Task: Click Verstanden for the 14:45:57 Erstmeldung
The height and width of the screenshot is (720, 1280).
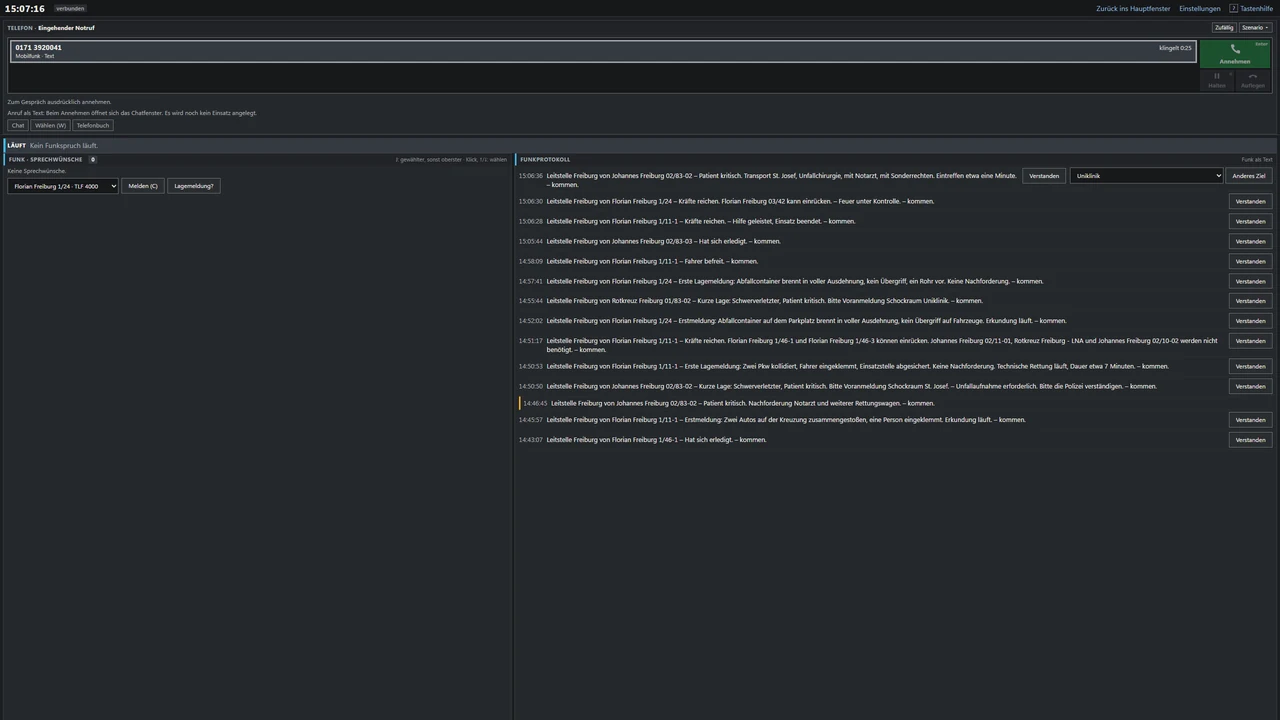Action: 1250,420
